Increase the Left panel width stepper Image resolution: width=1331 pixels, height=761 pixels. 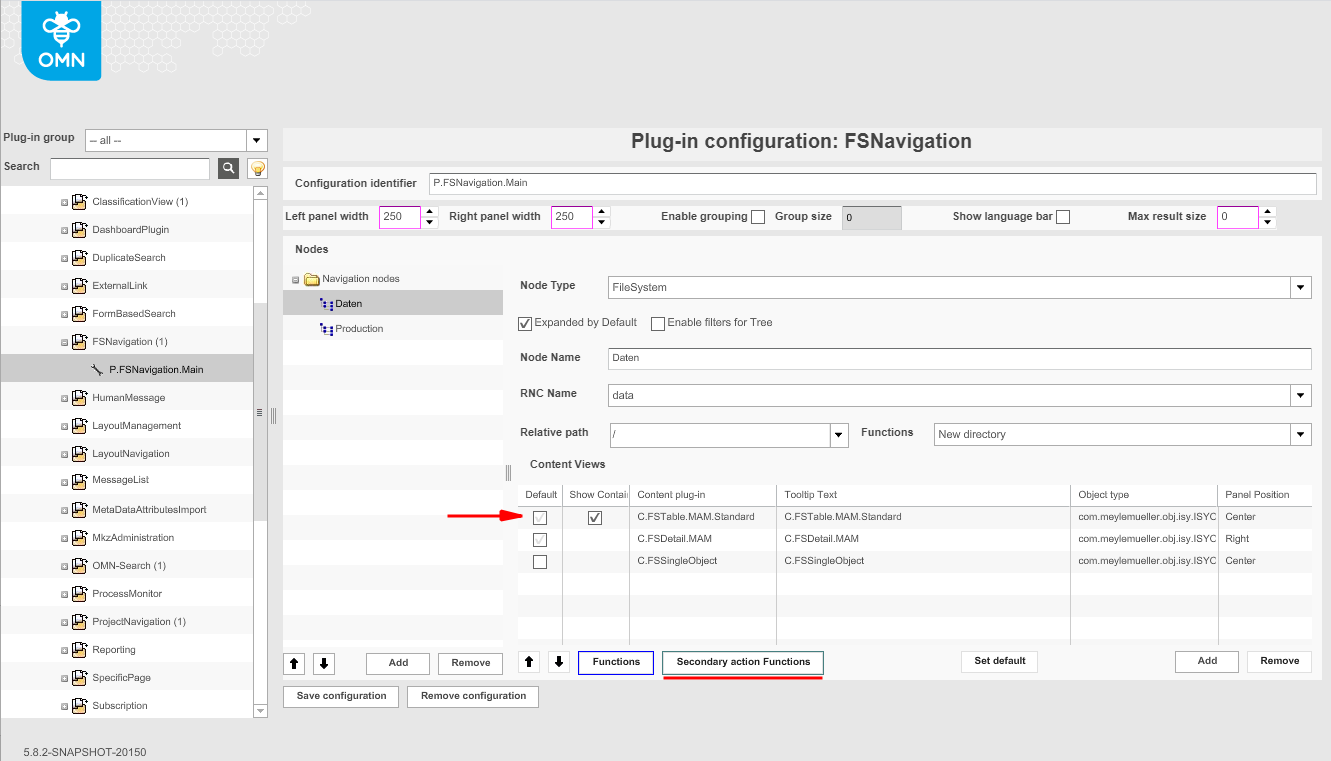tap(430, 211)
